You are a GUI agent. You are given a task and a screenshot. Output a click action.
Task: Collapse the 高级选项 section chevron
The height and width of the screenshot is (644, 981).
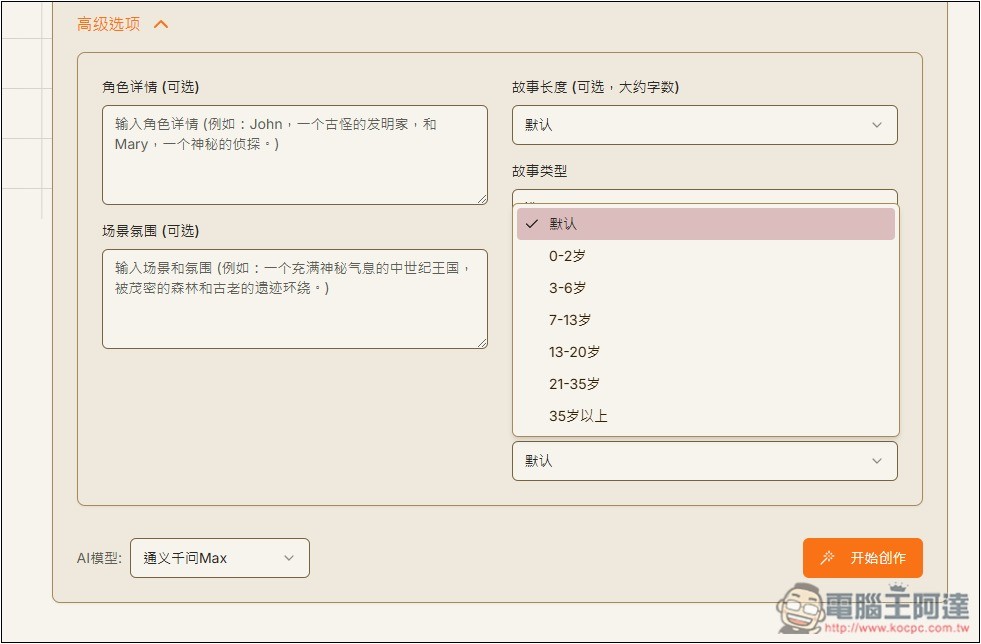[x=161, y=24]
